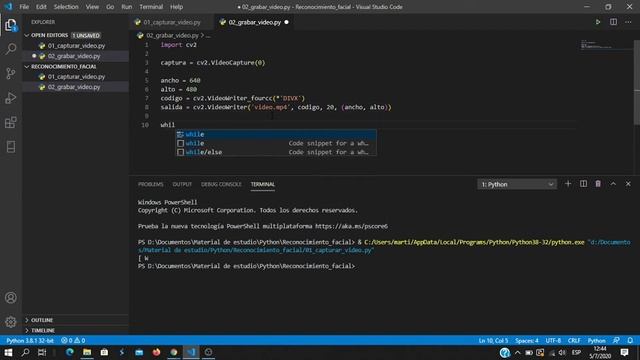This screenshot has width=640, height=360.
Task: Open the File menu
Action: pos(24,7)
